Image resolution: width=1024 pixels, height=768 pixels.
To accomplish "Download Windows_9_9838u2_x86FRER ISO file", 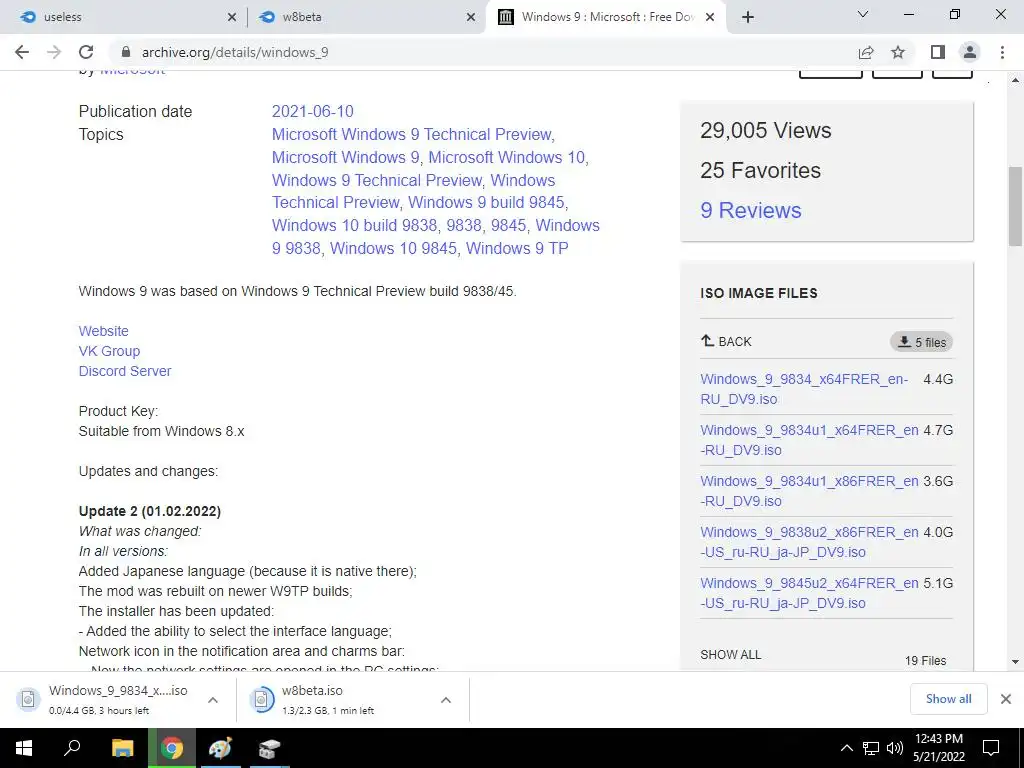I will click(809, 542).
